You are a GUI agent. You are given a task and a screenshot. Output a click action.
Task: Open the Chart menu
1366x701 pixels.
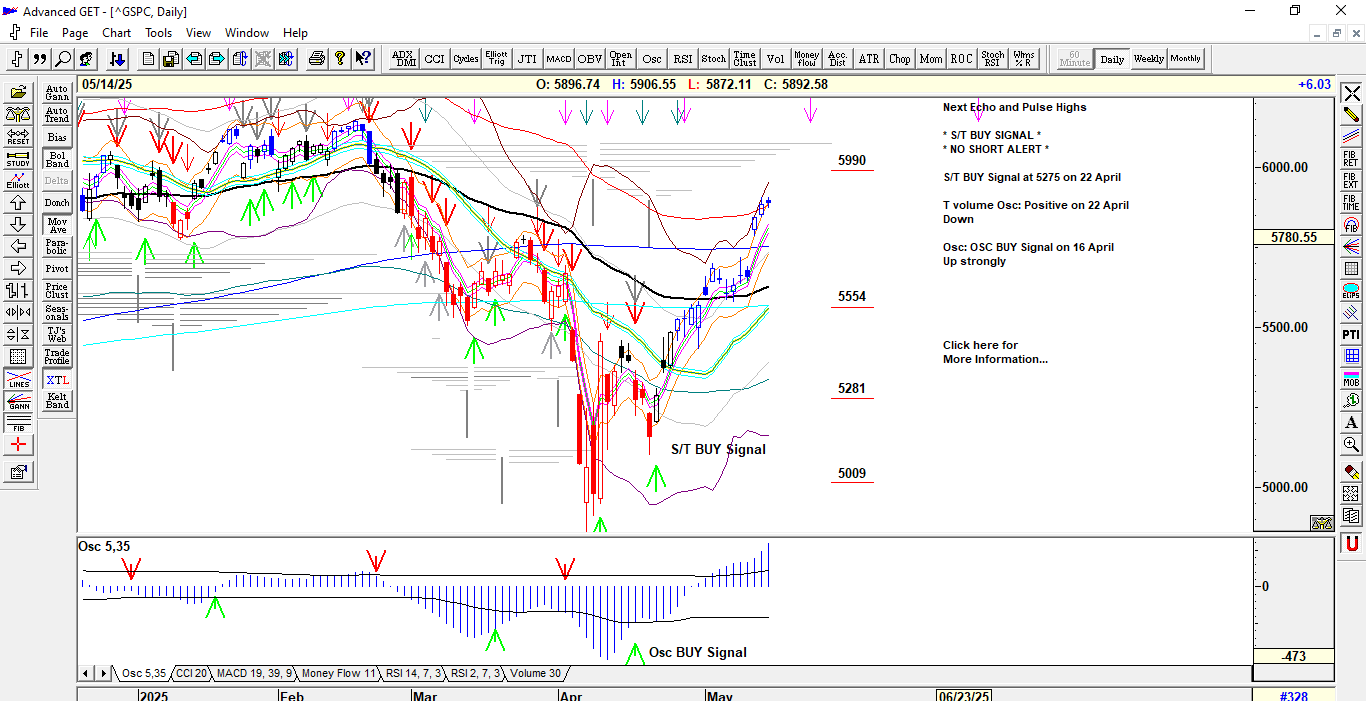[116, 33]
